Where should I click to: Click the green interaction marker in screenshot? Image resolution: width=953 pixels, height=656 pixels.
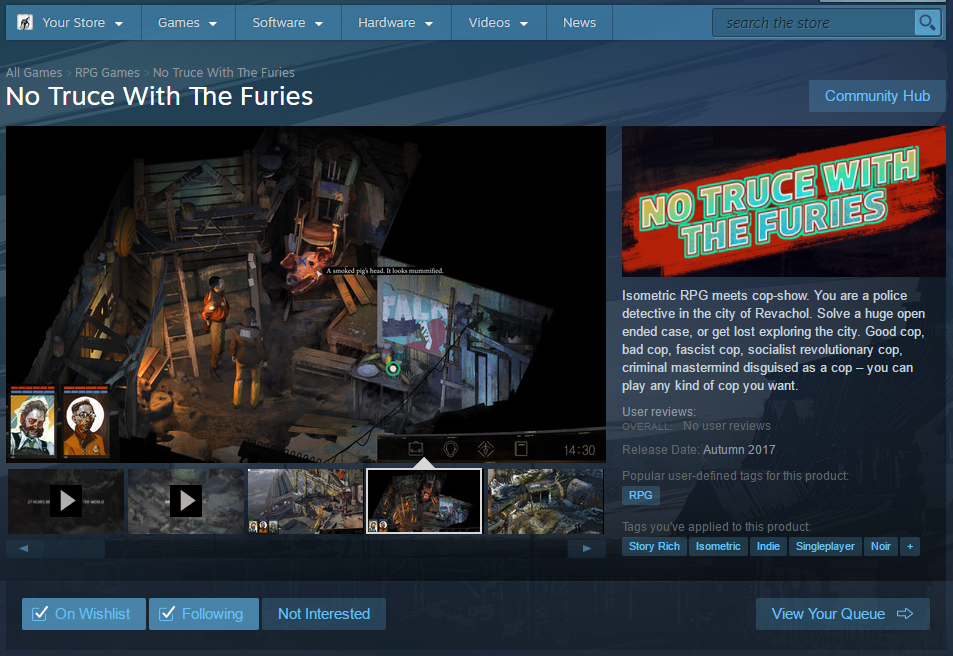pos(393,368)
